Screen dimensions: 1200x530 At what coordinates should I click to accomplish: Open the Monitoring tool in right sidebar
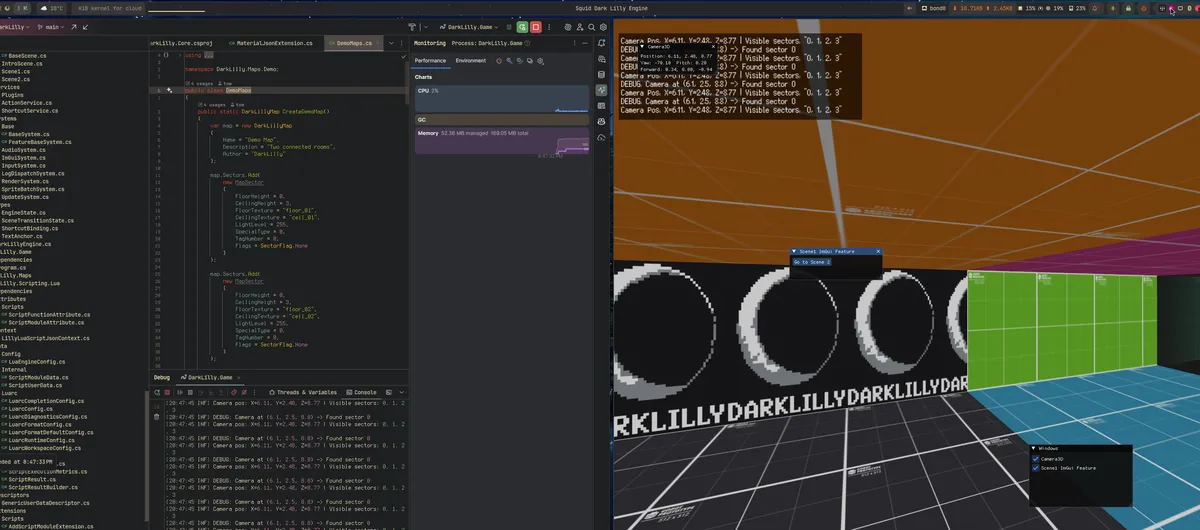coord(601,90)
